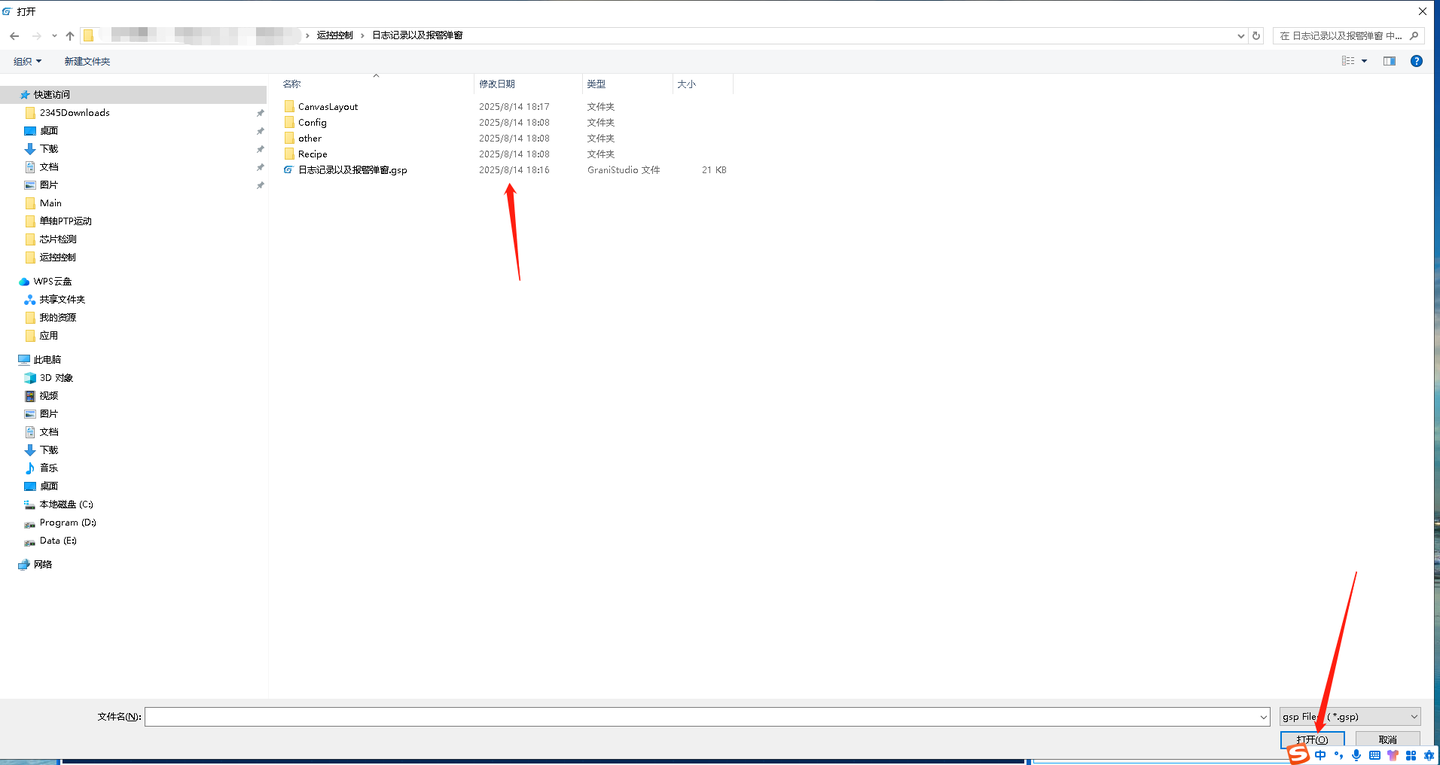Select the Config folder
The height and width of the screenshot is (765, 1440).
click(x=312, y=123)
